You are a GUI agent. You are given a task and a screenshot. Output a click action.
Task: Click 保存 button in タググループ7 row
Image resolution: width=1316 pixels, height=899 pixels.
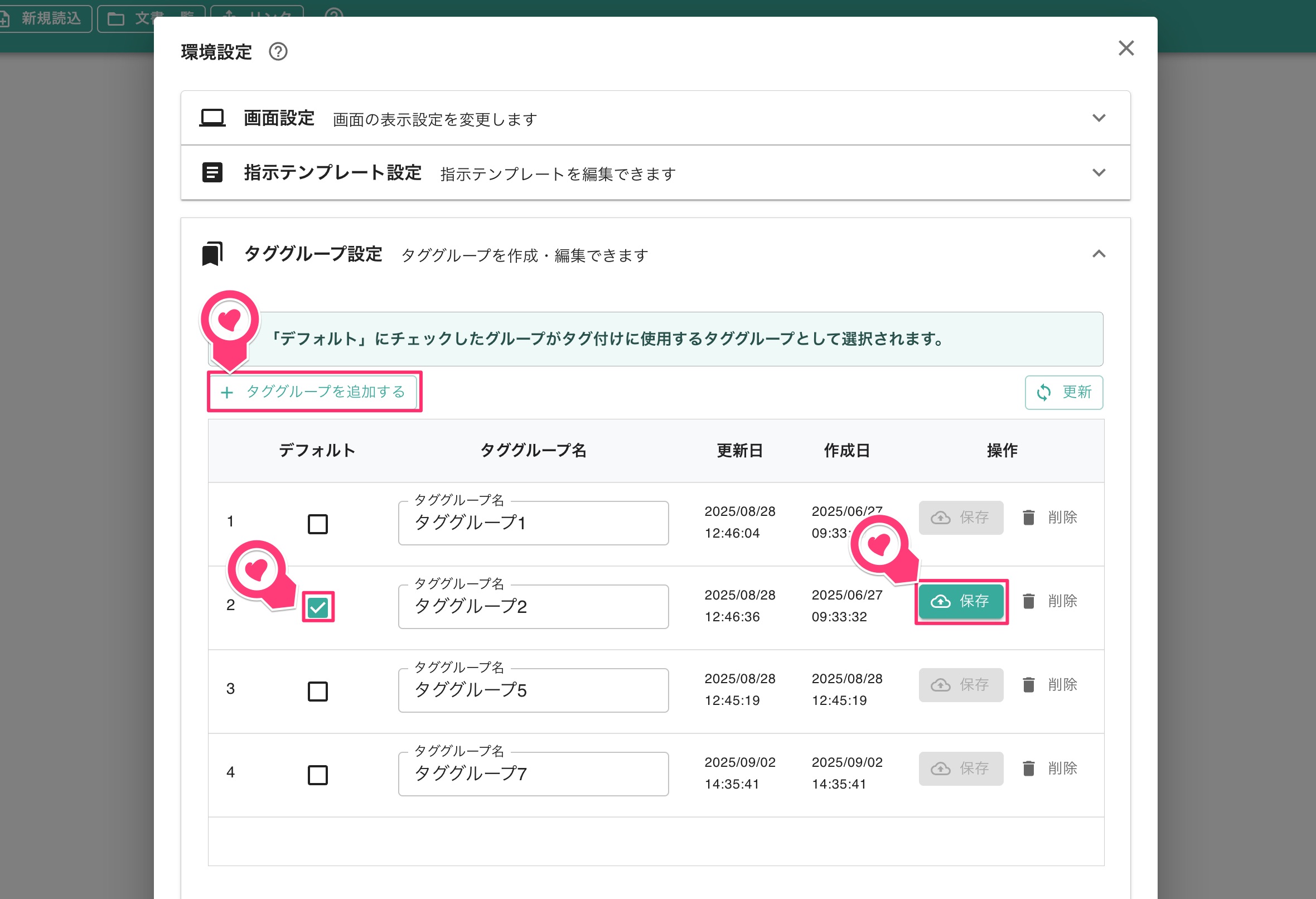[961, 768]
